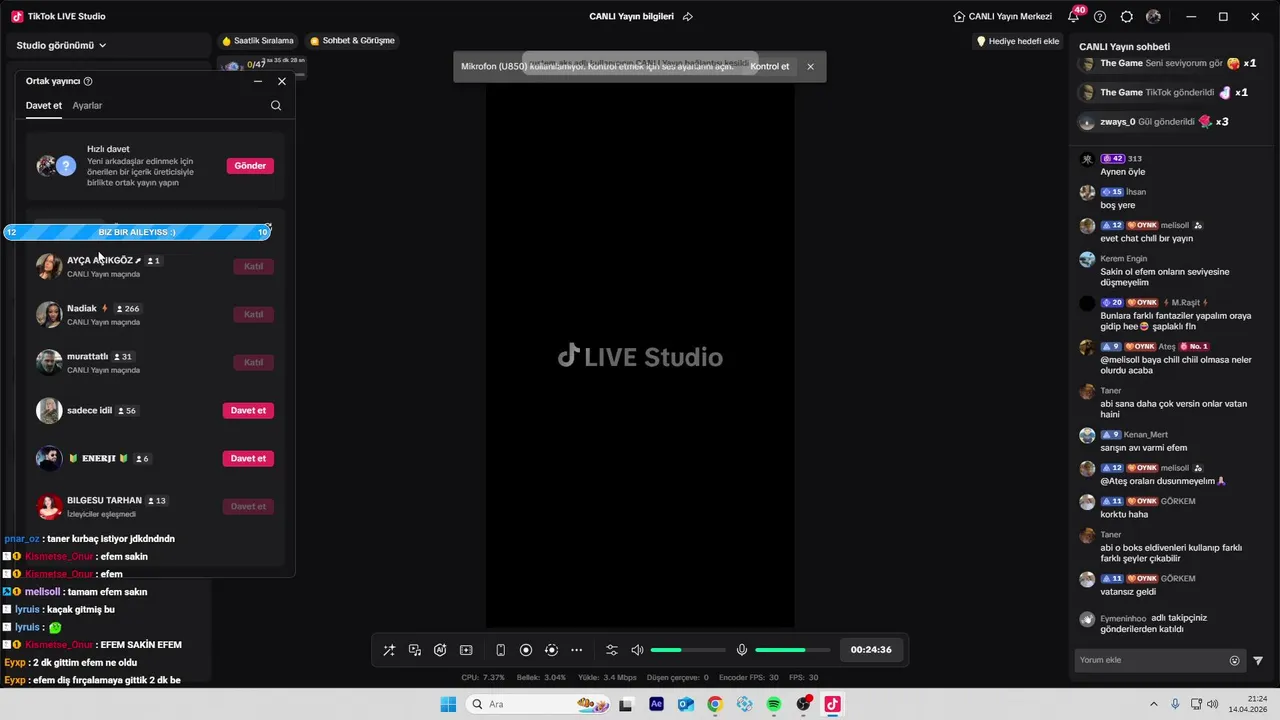Click Katıl next to murattatlı

click(254, 362)
